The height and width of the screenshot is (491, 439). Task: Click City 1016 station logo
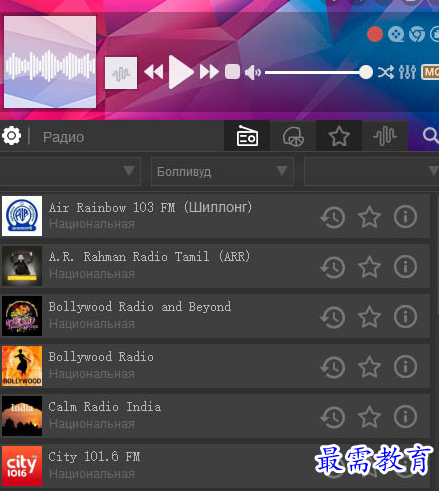pyautogui.click(x=22, y=466)
